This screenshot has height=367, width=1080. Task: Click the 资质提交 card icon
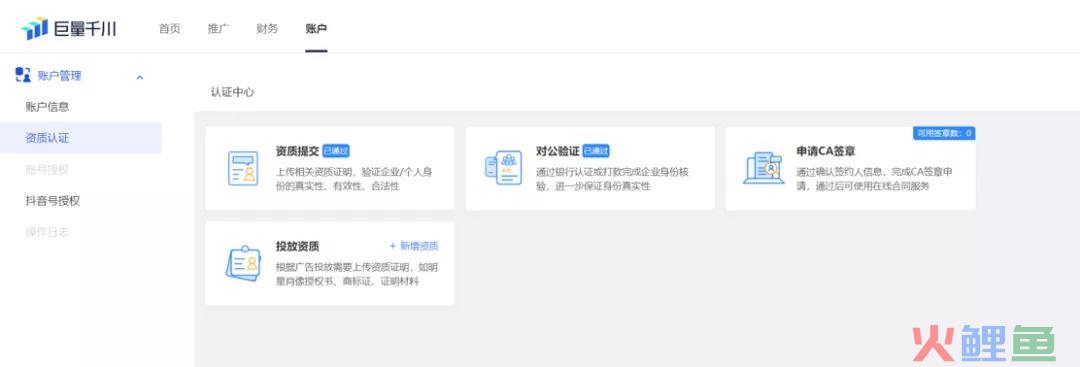(x=243, y=168)
